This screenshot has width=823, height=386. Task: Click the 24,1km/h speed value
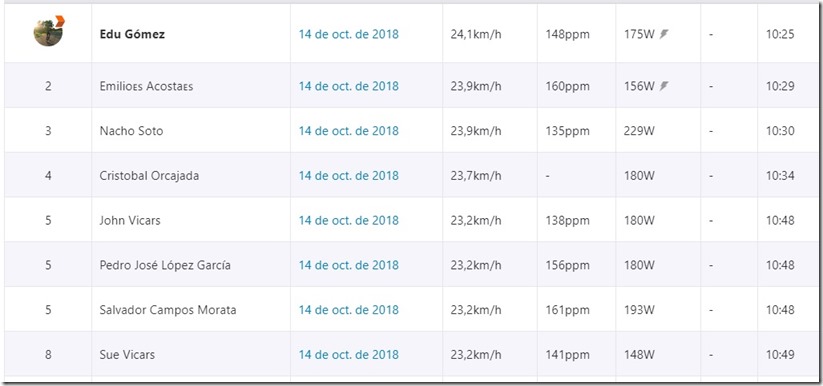click(x=476, y=35)
